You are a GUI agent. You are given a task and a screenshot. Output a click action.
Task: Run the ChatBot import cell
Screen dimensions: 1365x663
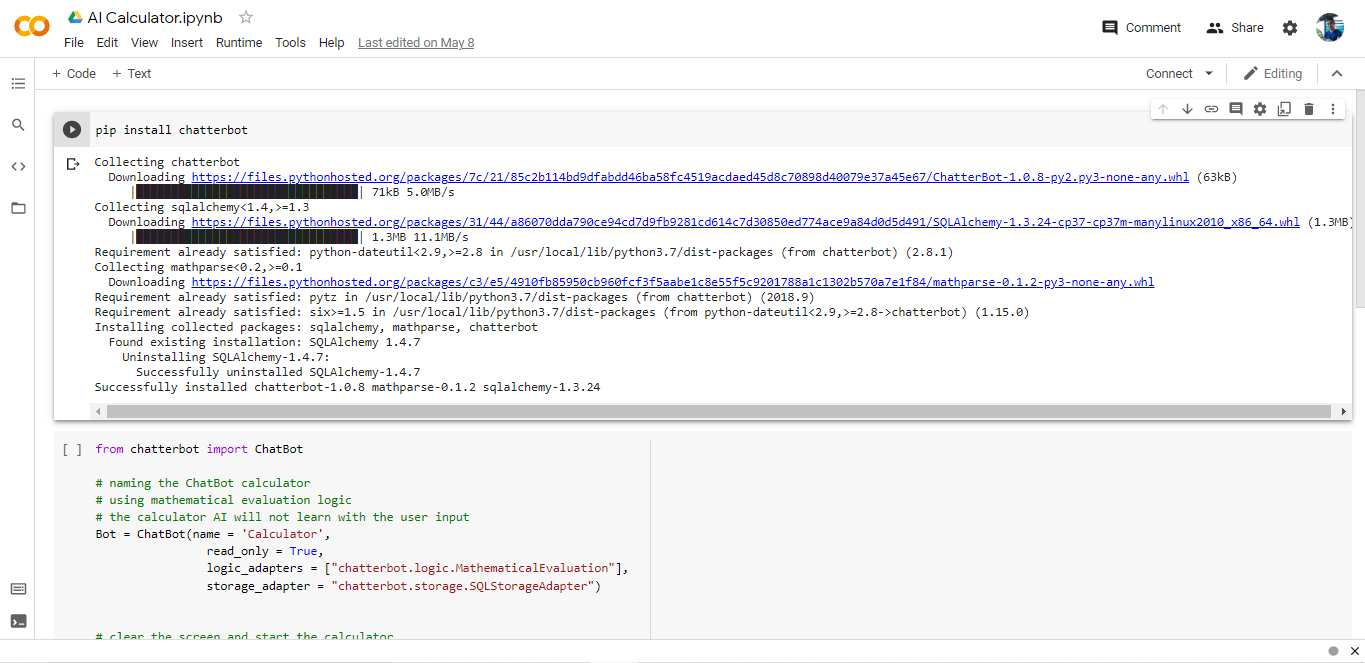point(72,449)
